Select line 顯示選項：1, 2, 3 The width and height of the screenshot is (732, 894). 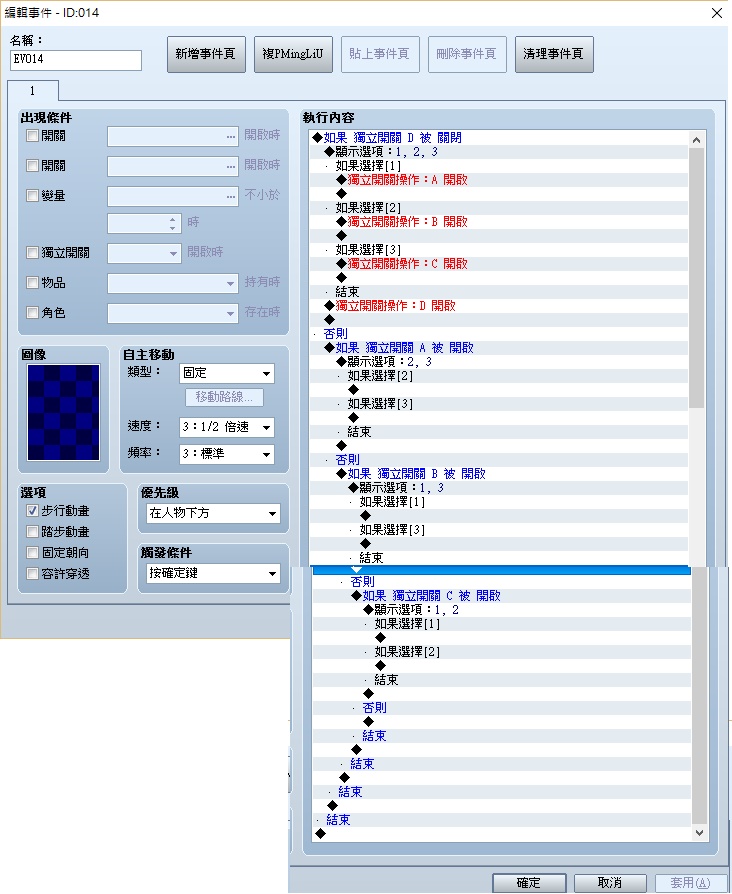[499, 152]
